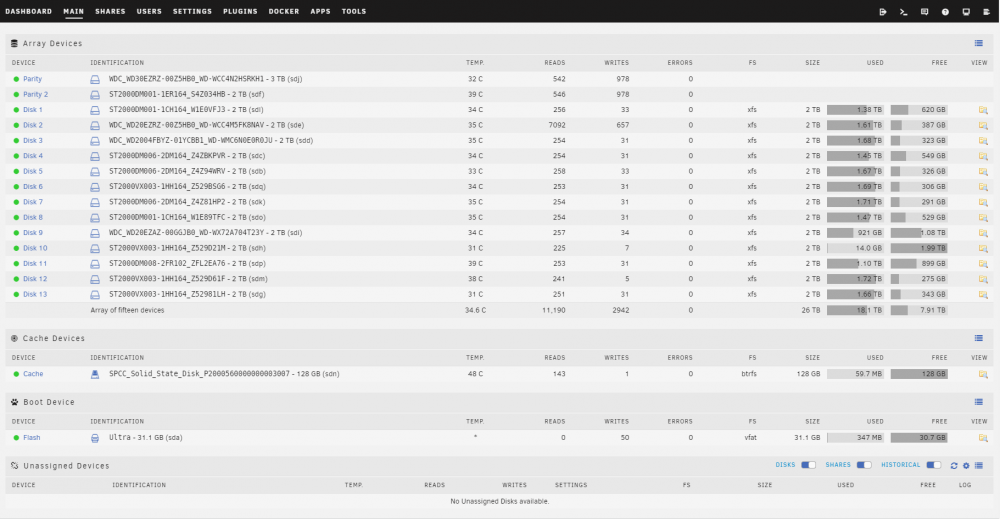
Task: Click Disk 10 used bar showing 14.0 GB
Action: (x=855, y=249)
